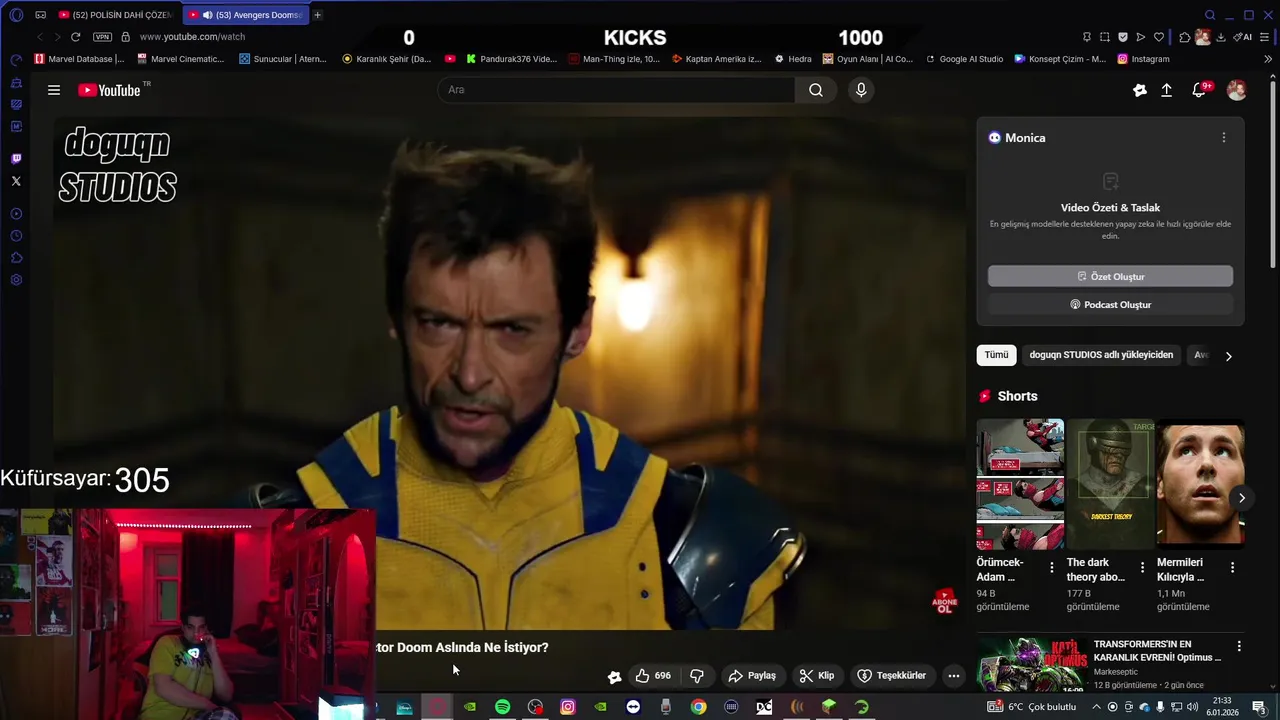The height and width of the screenshot is (720, 1280).
Task: Open options for Transformers video
Action: click(x=1239, y=647)
